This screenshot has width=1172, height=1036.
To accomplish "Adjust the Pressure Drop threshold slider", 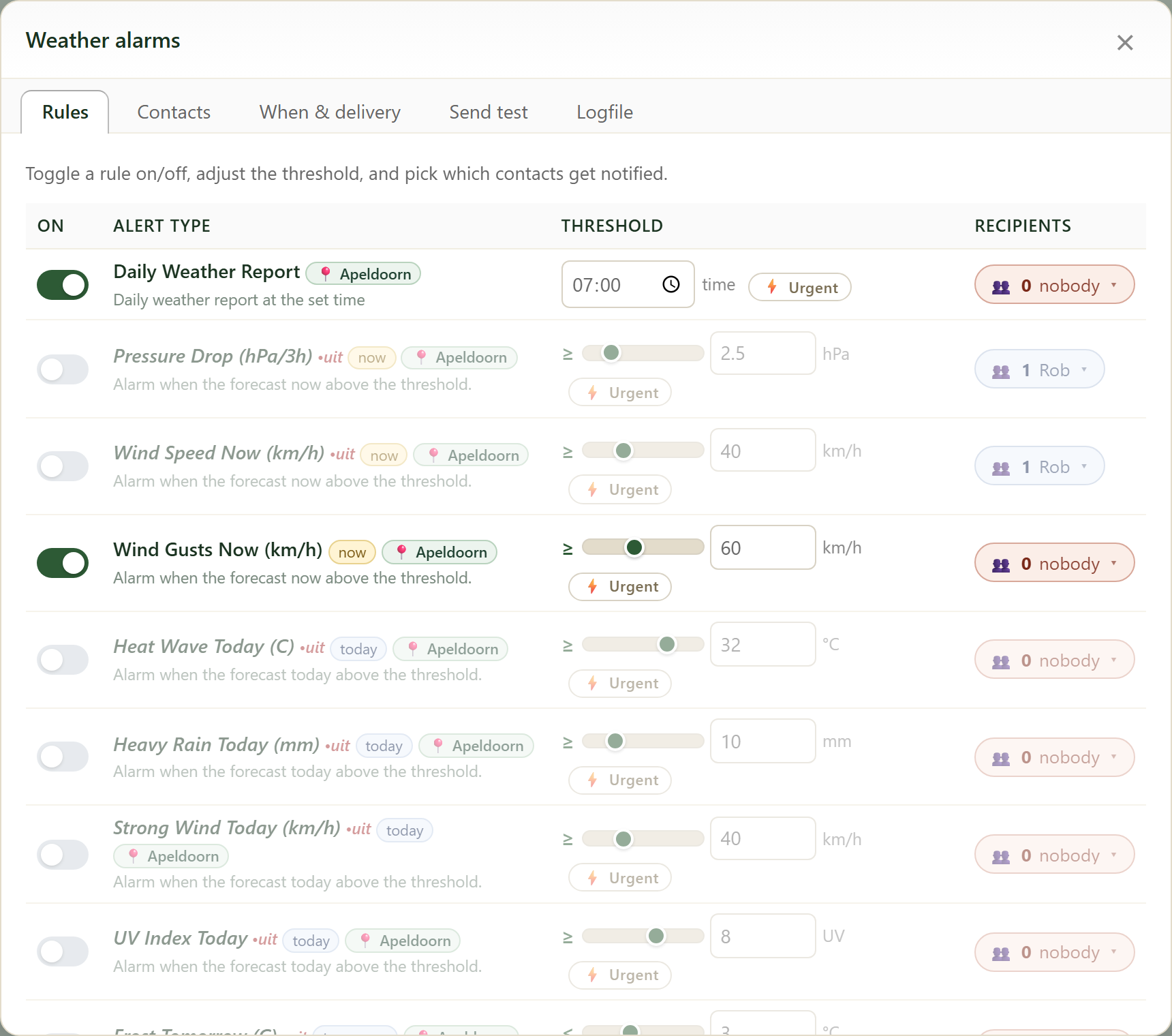I will pos(643,353).
